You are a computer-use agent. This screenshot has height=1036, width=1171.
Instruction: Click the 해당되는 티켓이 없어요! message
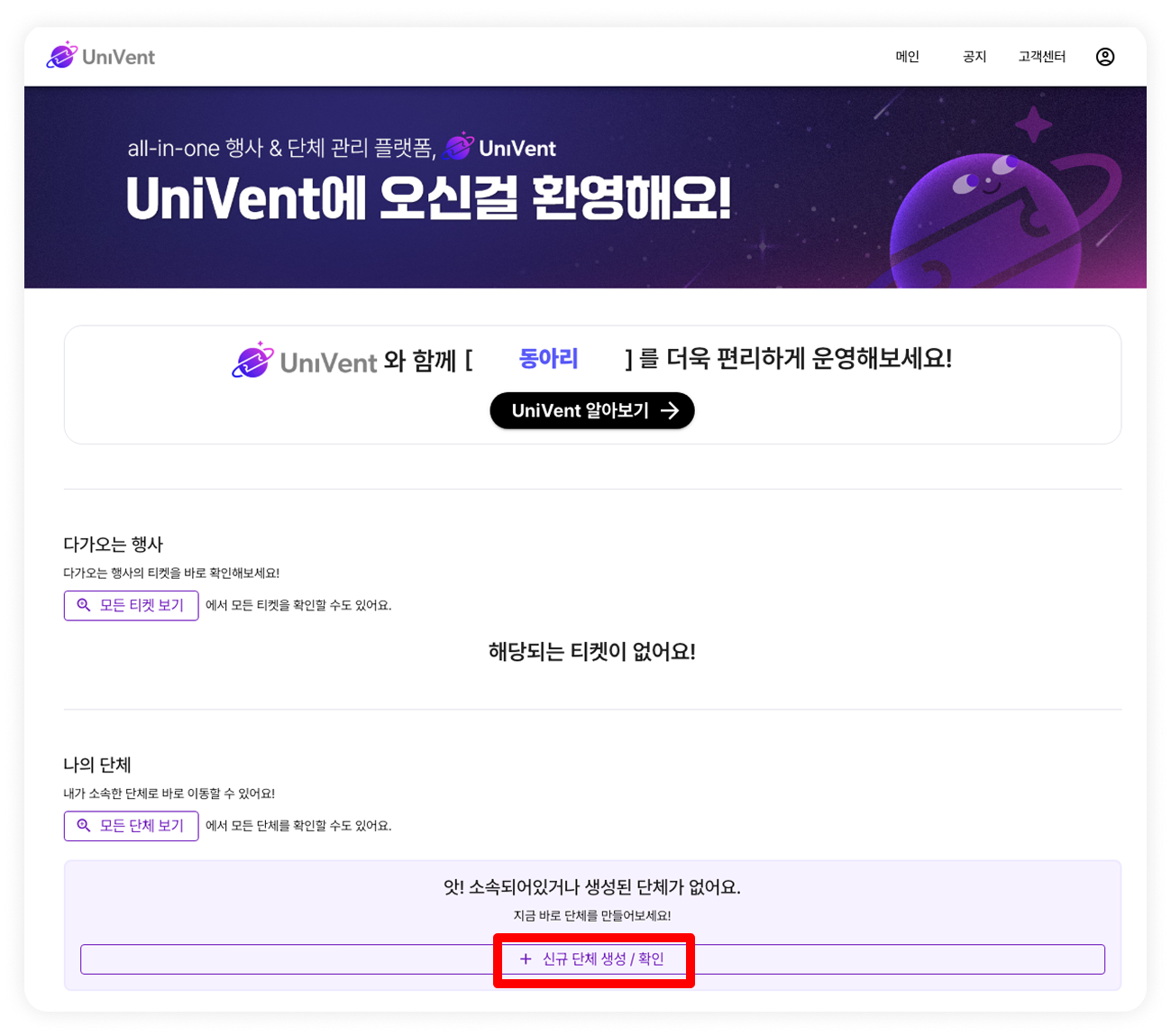coord(592,652)
